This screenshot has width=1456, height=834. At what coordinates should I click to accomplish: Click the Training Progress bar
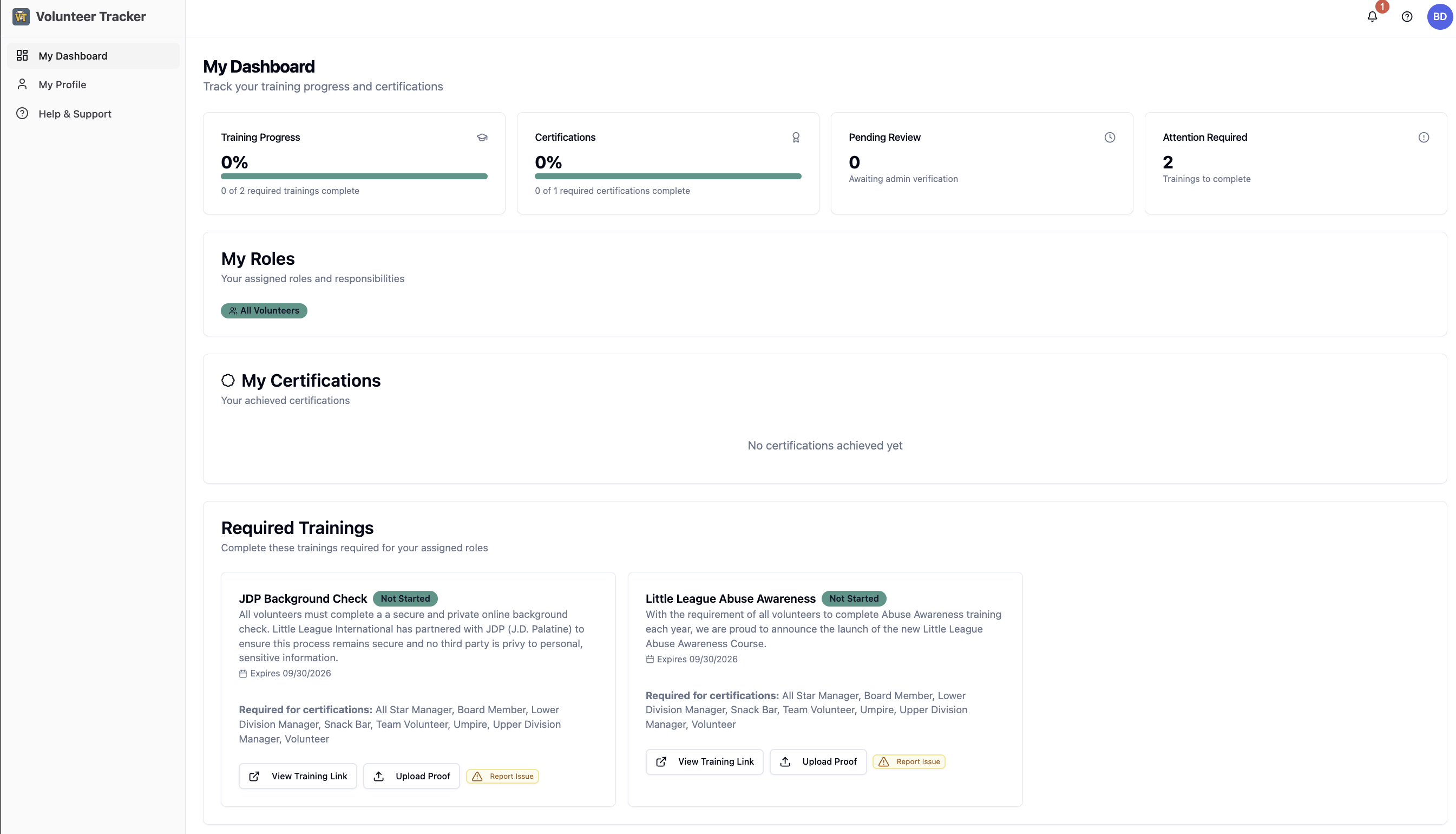click(x=353, y=177)
